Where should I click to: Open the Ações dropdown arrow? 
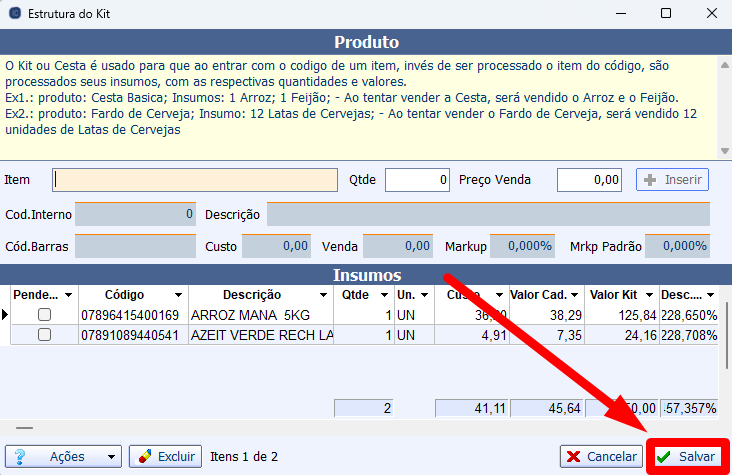[x=110, y=456]
